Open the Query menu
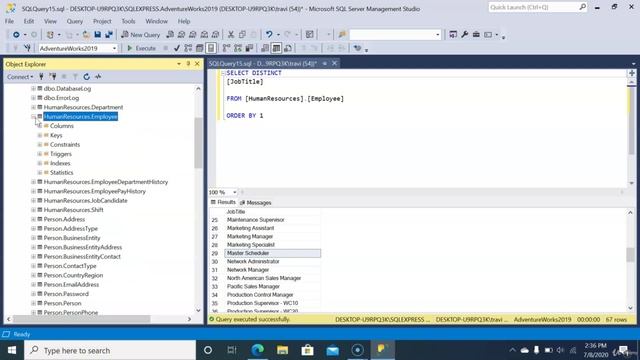This screenshot has height=360, width=640. point(75,21)
